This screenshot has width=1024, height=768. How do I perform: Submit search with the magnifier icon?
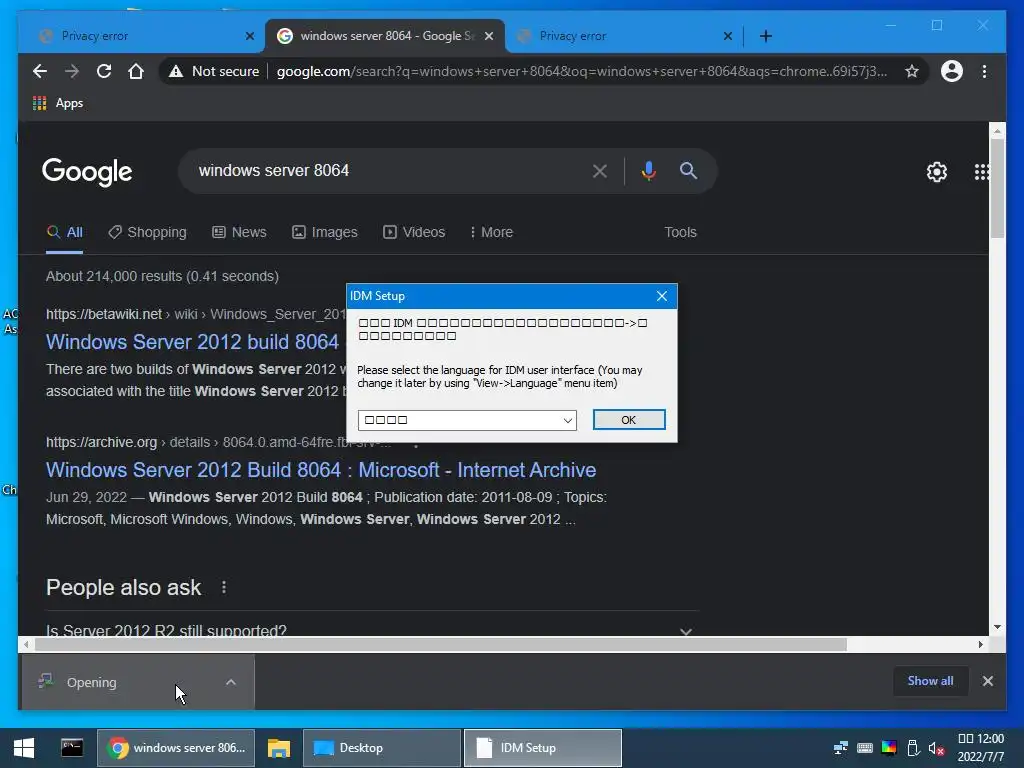[x=688, y=171]
